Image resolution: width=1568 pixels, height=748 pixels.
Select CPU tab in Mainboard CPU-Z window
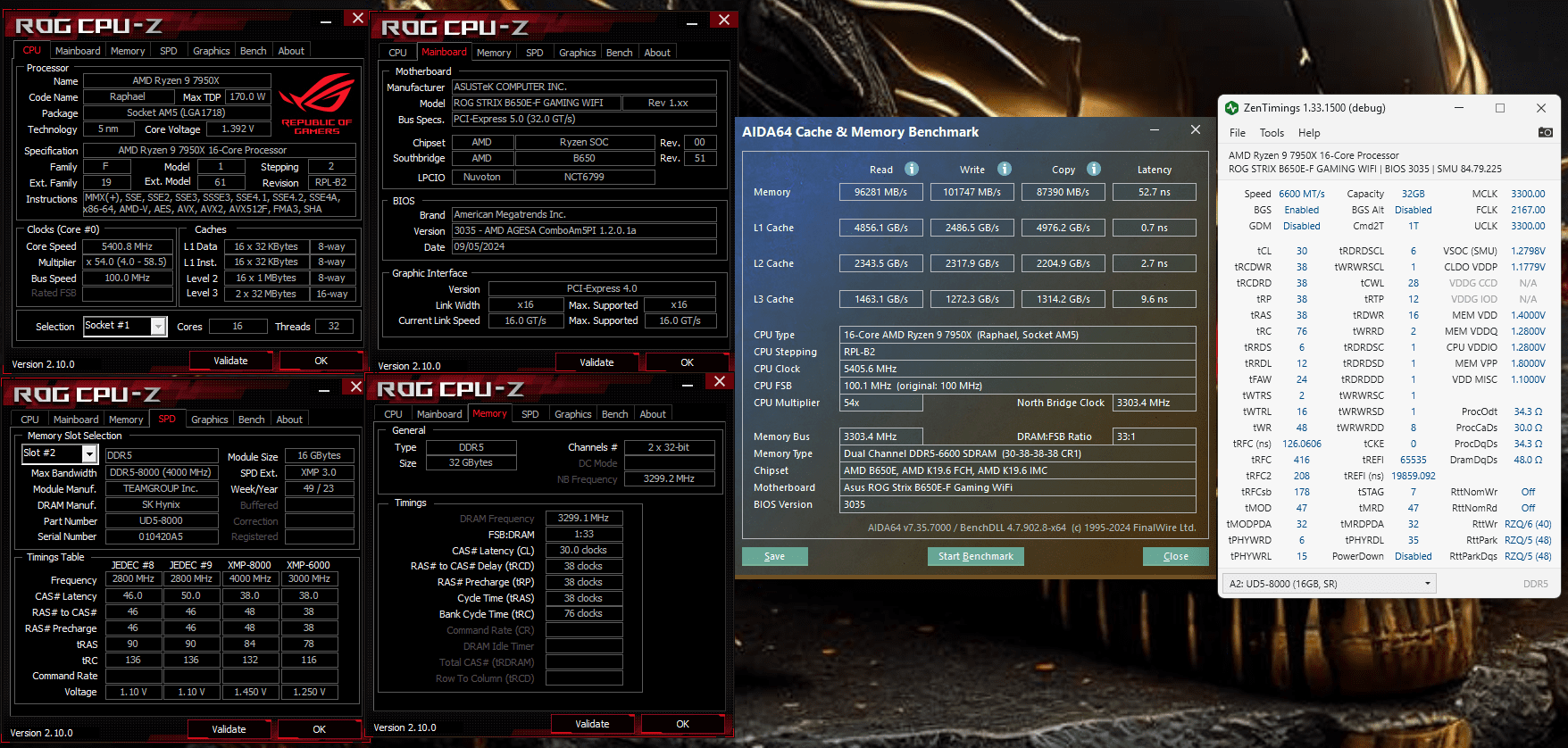tap(397, 53)
